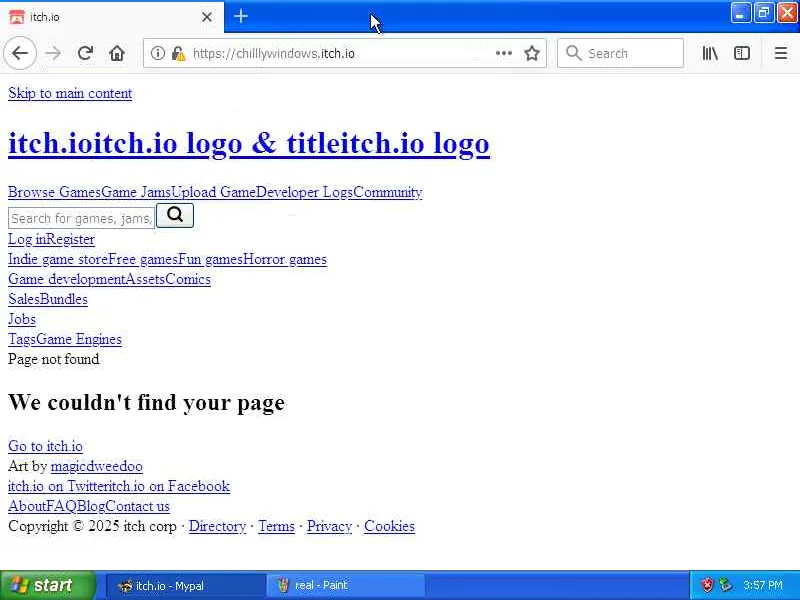Open Free games link
This screenshot has height=600, width=800.
click(x=143, y=259)
